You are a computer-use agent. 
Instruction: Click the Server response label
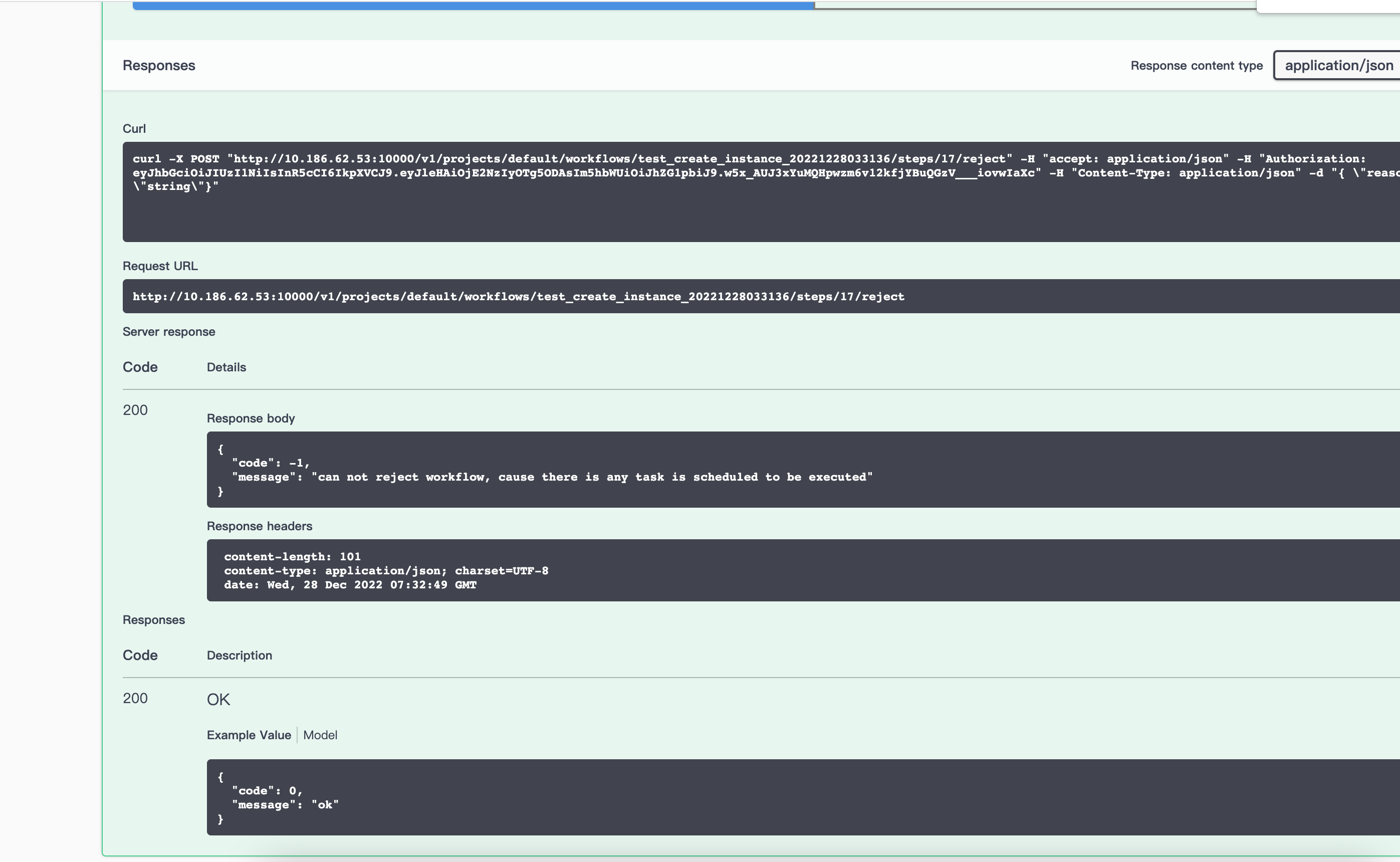[x=168, y=331]
